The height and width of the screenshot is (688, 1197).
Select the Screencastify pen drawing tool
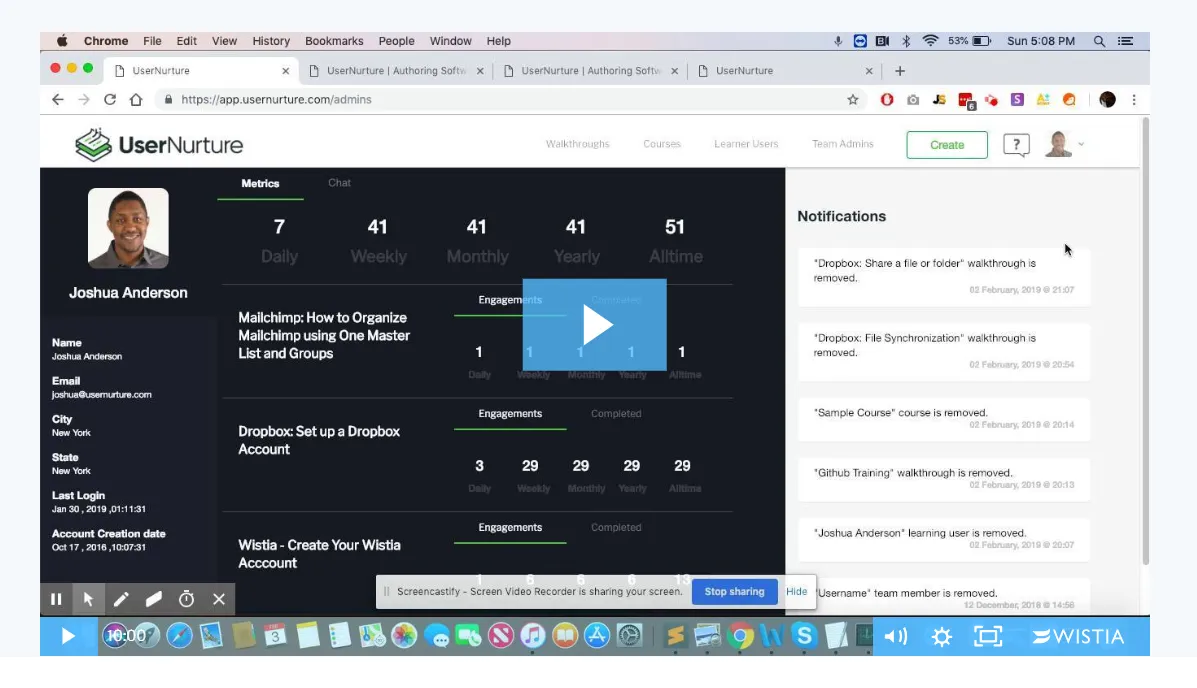(121, 599)
